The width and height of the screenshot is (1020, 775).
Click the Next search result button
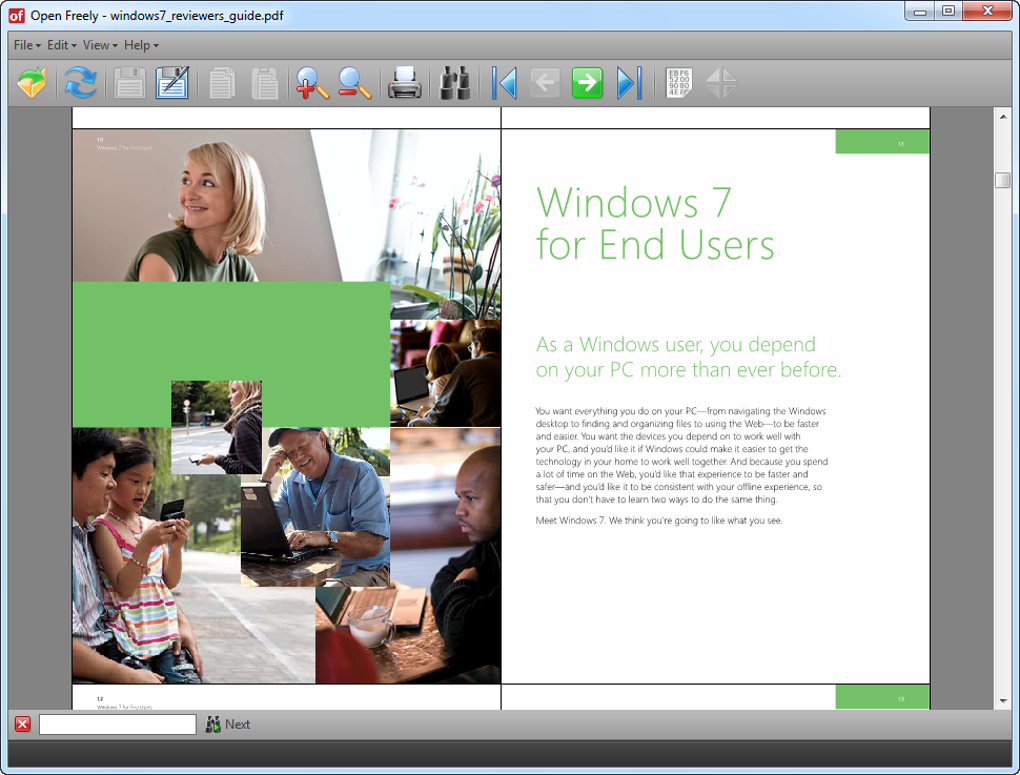228,724
